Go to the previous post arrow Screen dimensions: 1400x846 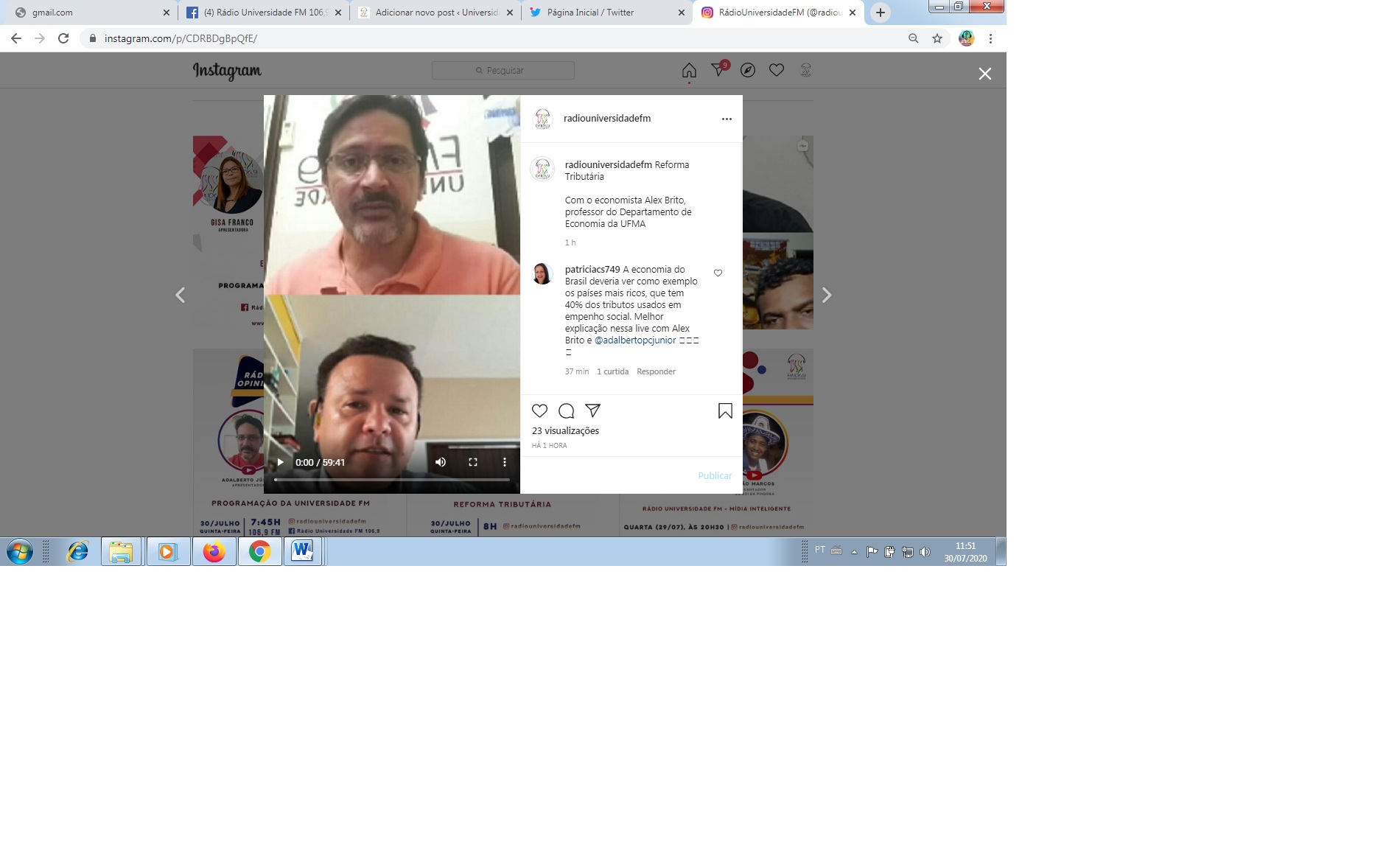[x=181, y=295]
